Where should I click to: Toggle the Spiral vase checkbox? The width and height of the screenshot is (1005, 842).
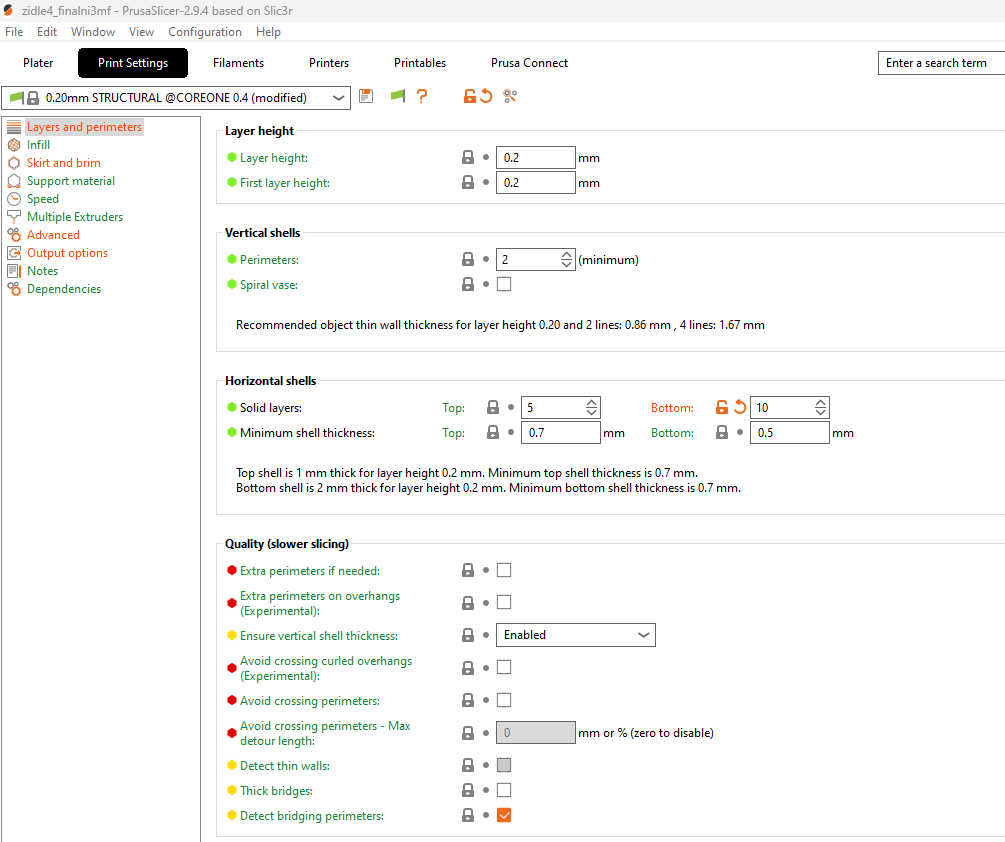pyautogui.click(x=504, y=284)
